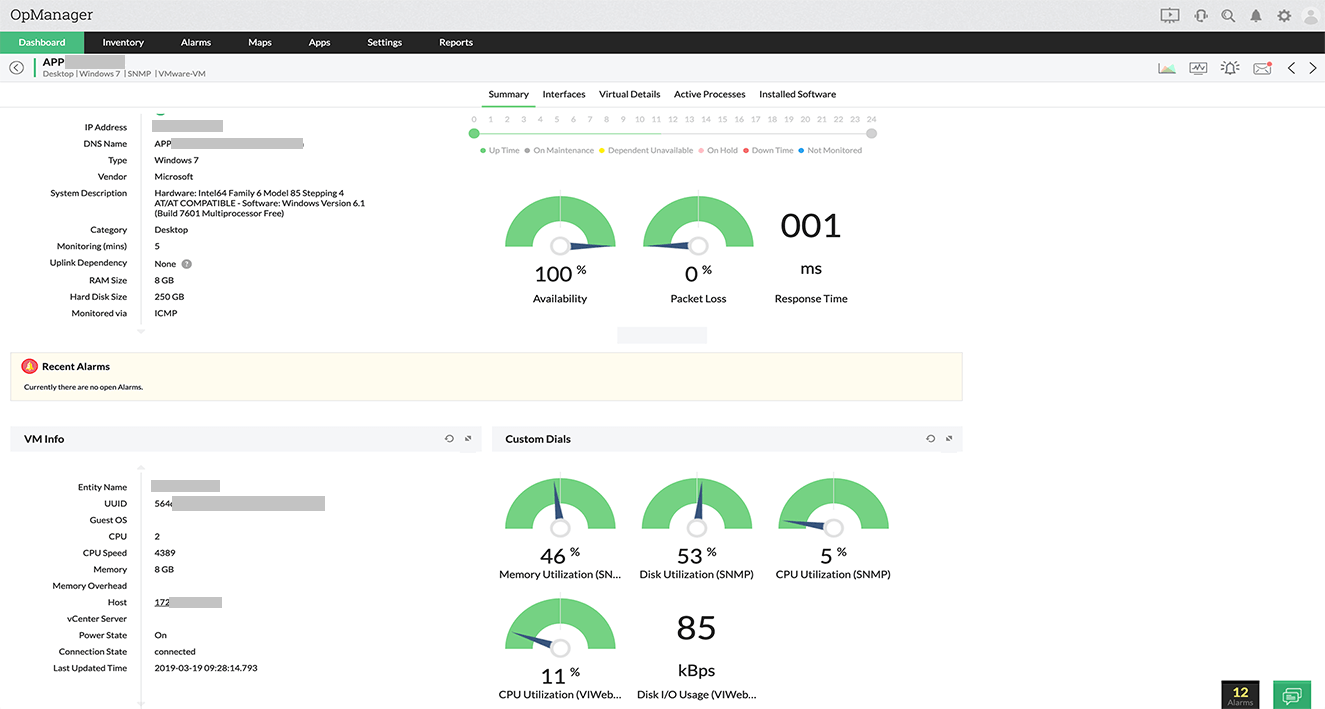The height and width of the screenshot is (709, 1325).
Task: Open the Inventory menu
Action: click(123, 42)
